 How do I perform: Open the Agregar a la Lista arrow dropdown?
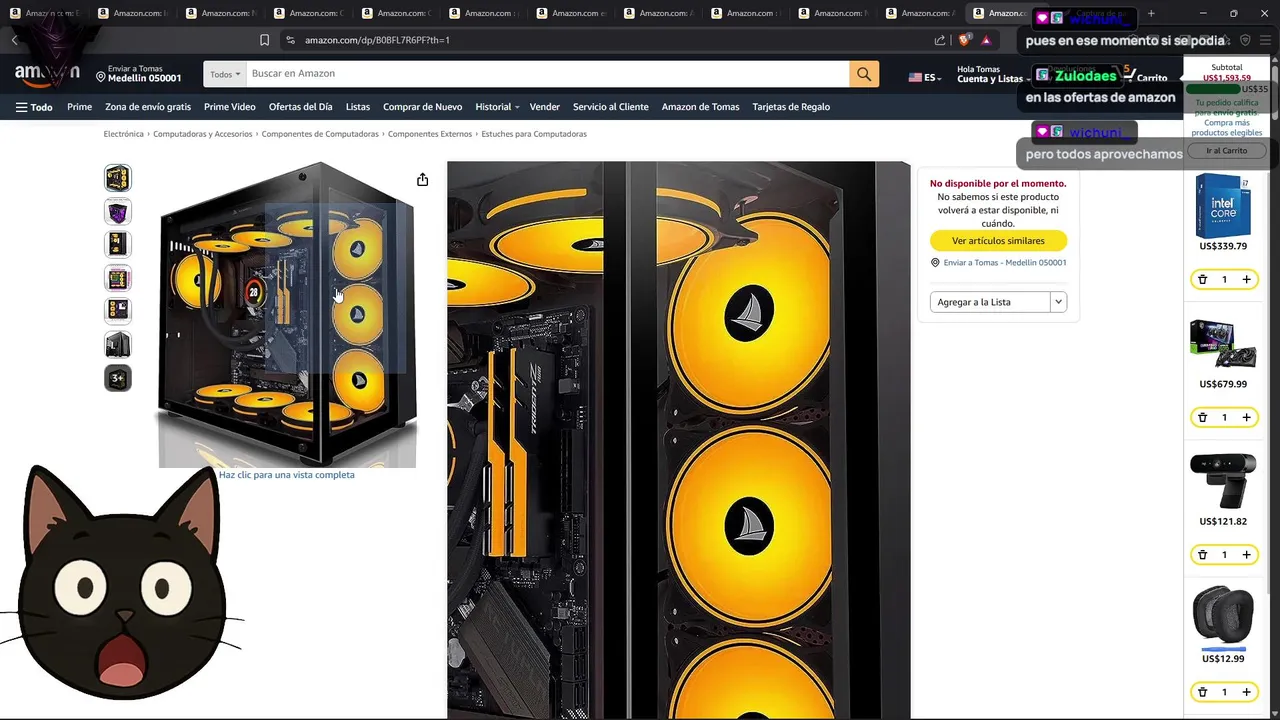[x=1058, y=302]
